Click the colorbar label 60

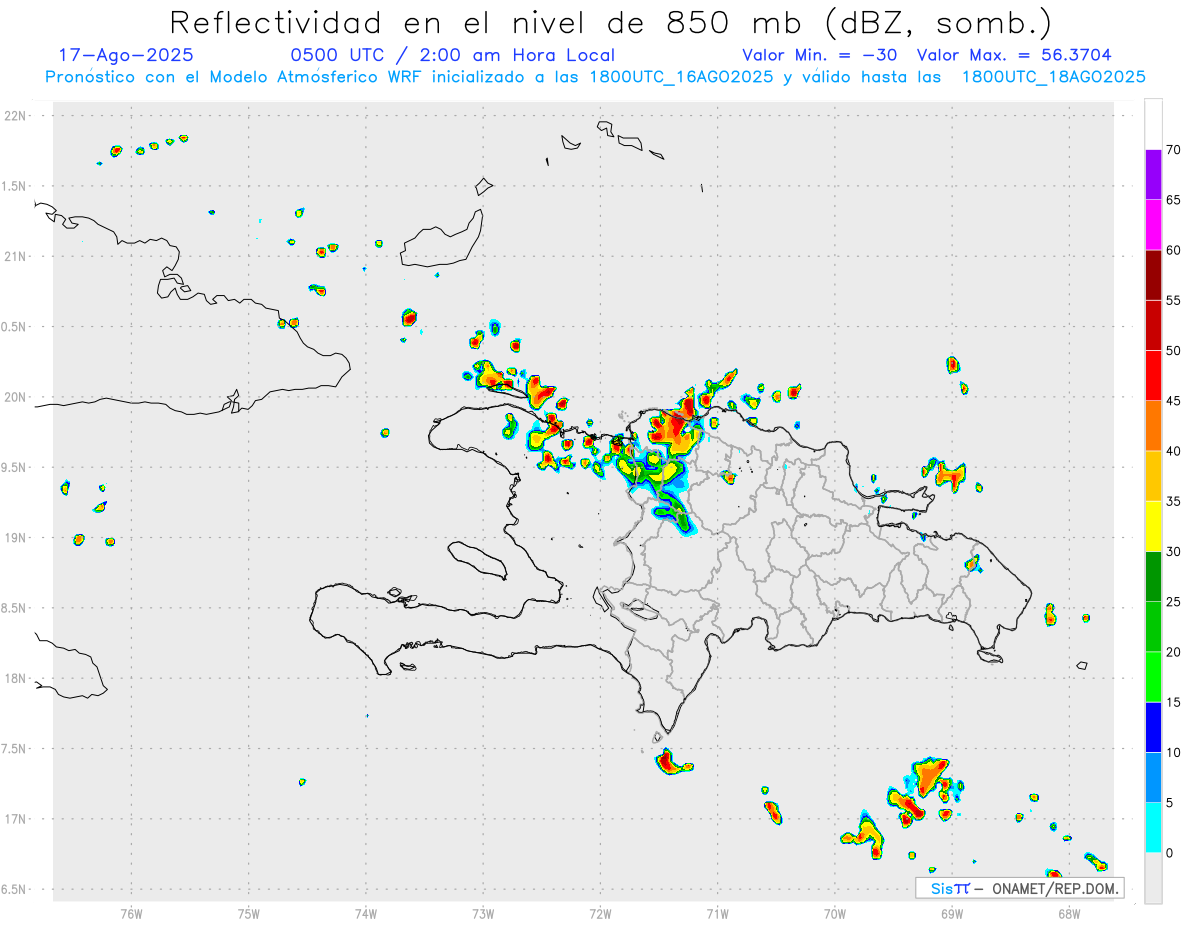point(1174,250)
